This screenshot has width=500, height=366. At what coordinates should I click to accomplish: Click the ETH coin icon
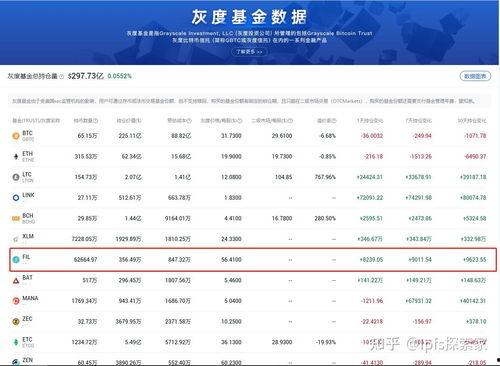coord(16,157)
